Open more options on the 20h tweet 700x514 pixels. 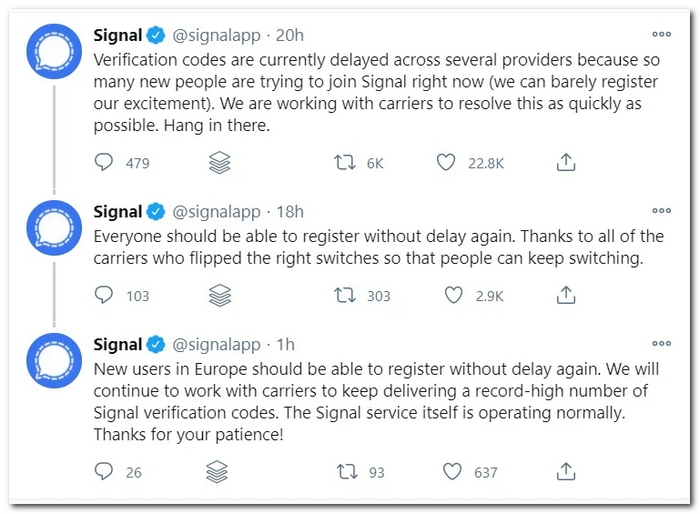[661, 34]
